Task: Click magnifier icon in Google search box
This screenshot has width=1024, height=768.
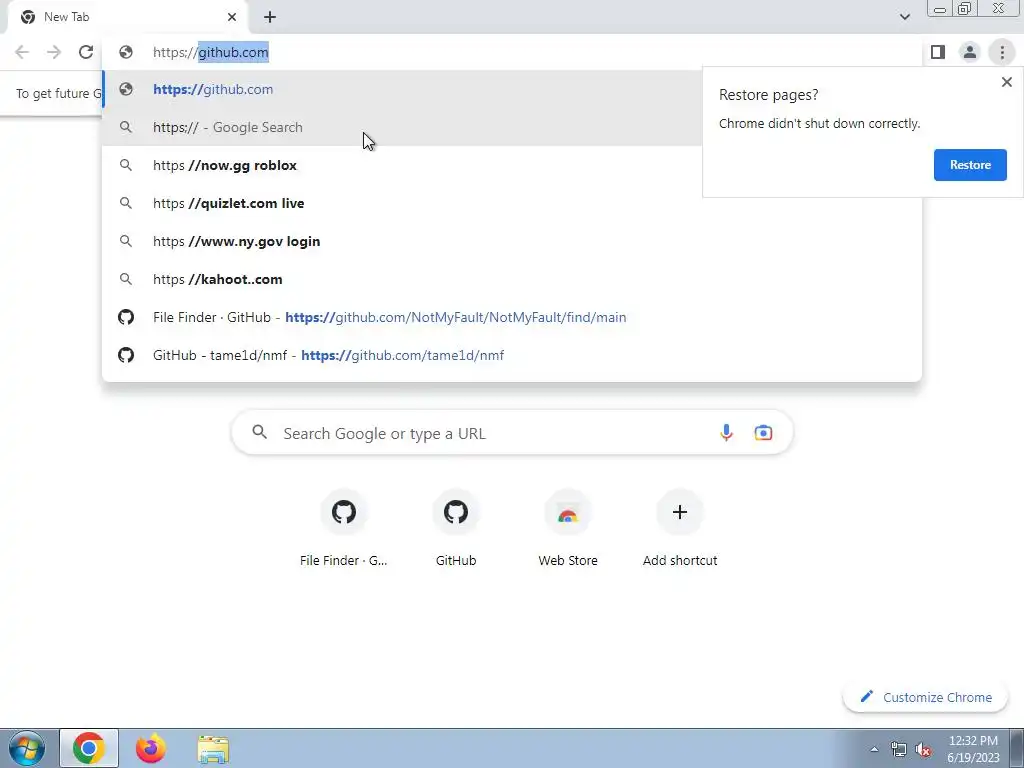Action: click(259, 432)
